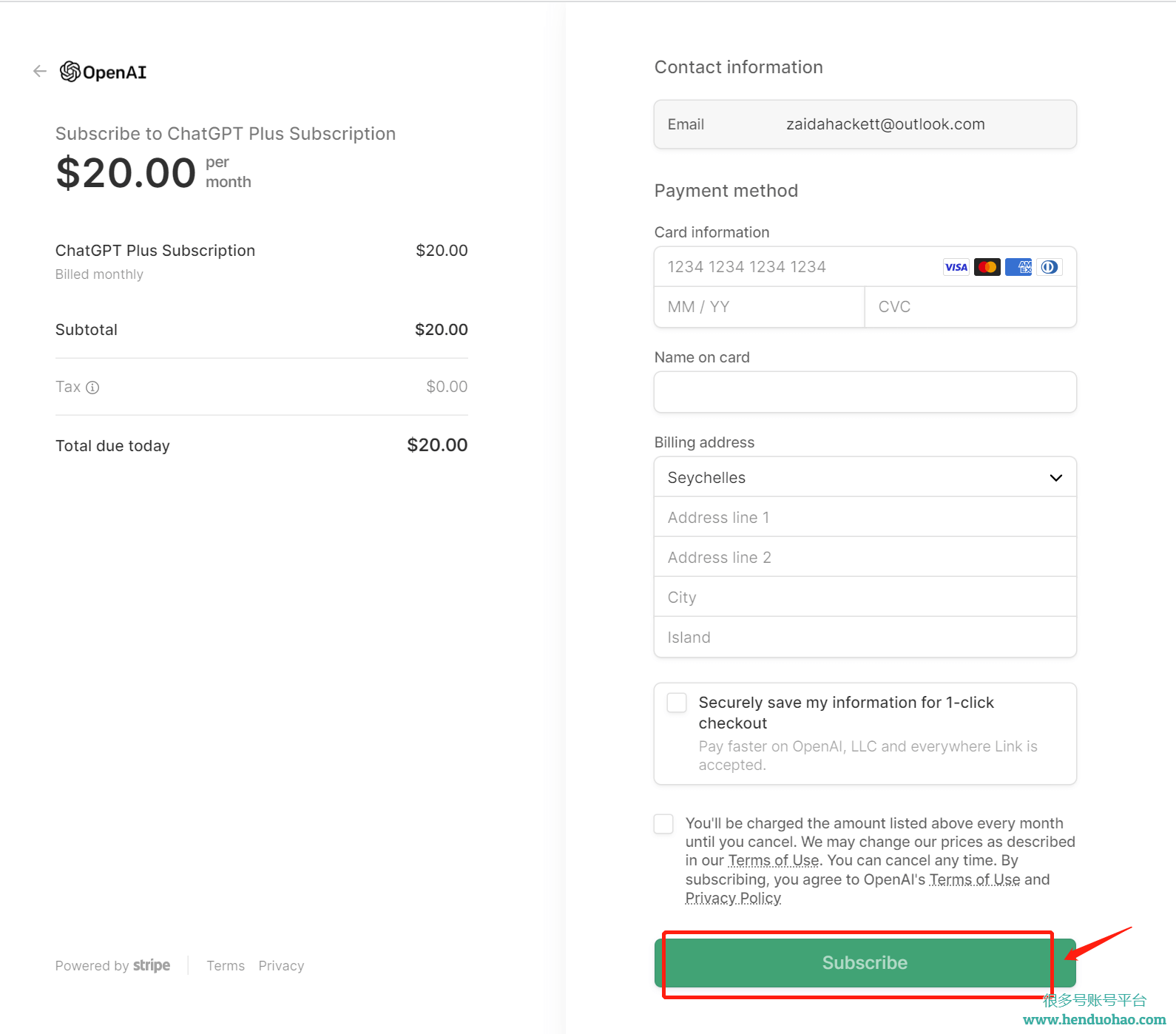The height and width of the screenshot is (1034, 1176).
Task: Click the Powered by Stripe link
Action: pos(112,966)
